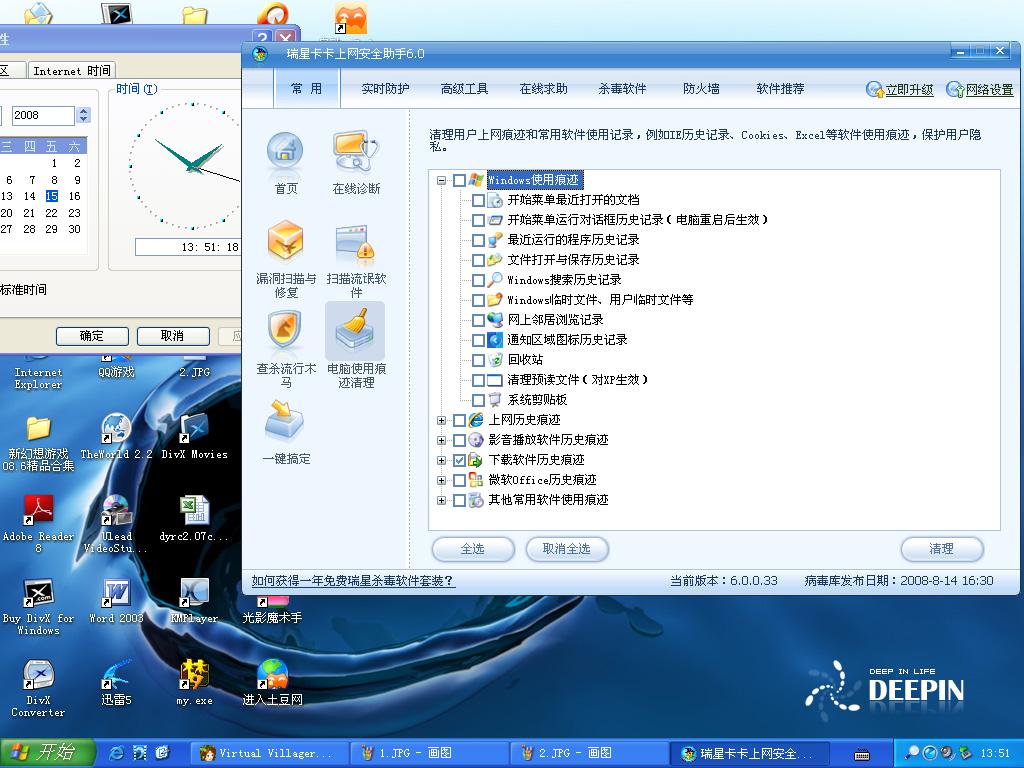Open free Rising antivirus suite link
This screenshot has height=768, width=1024.
tap(353, 581)
